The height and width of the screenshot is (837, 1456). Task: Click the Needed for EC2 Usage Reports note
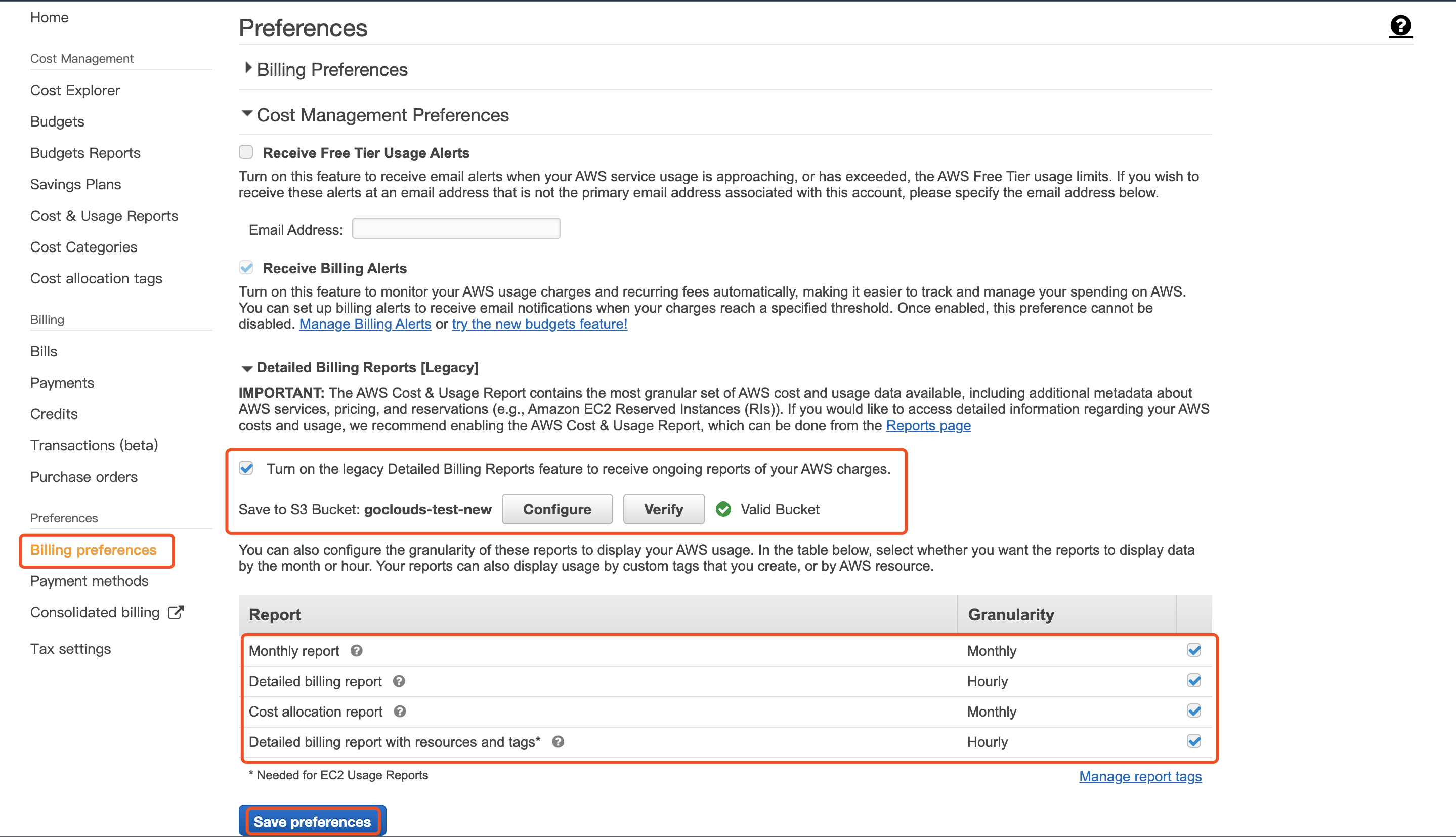pyautogui.click(x=338, y=775)
